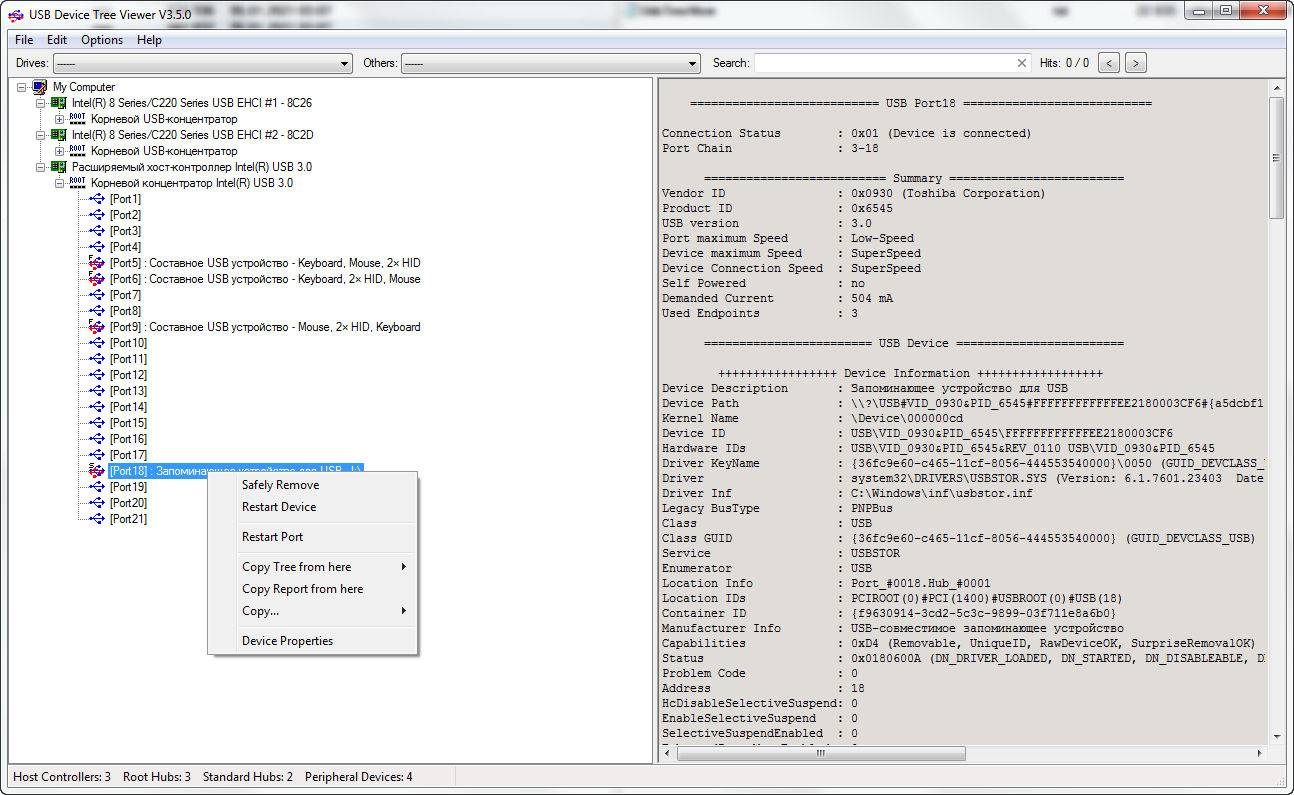Click the USB icon next to Port14
Image resolution: width=1294 pixels, height=795 pixels.
click(97, 407)
